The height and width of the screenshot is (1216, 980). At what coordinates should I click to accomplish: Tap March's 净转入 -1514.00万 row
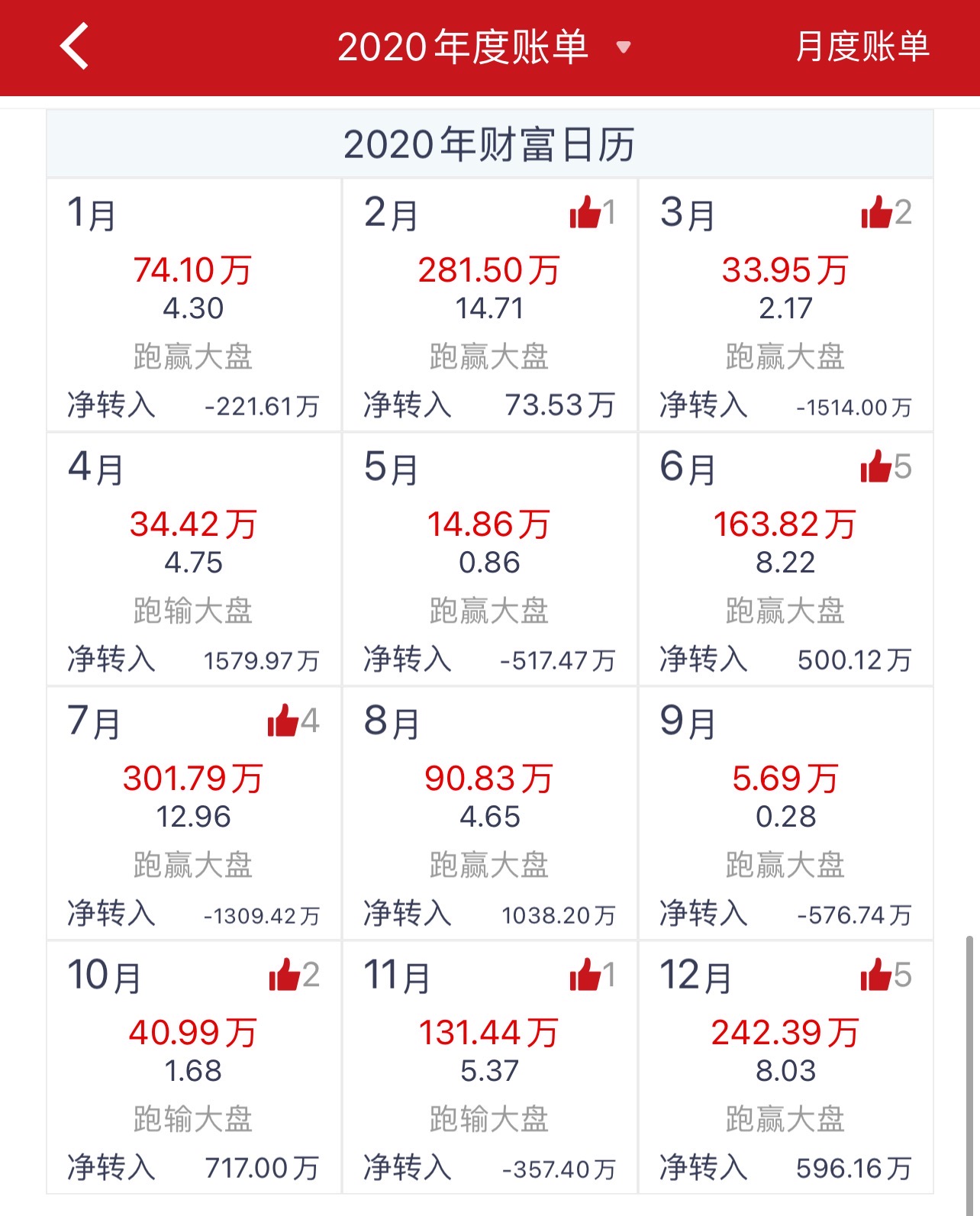tap(785, 406)
